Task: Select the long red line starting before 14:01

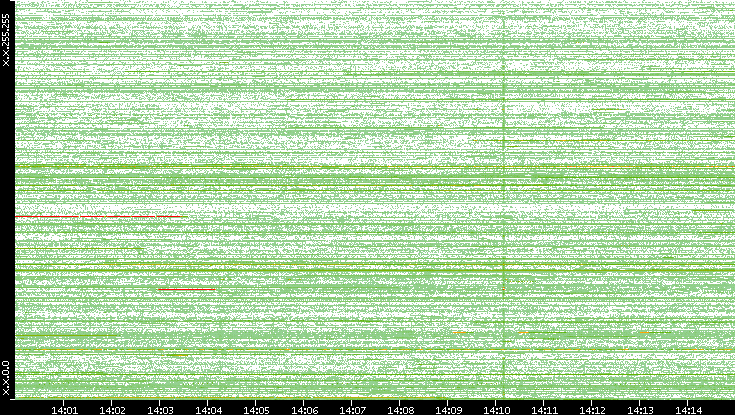Action: coord(98,217)
